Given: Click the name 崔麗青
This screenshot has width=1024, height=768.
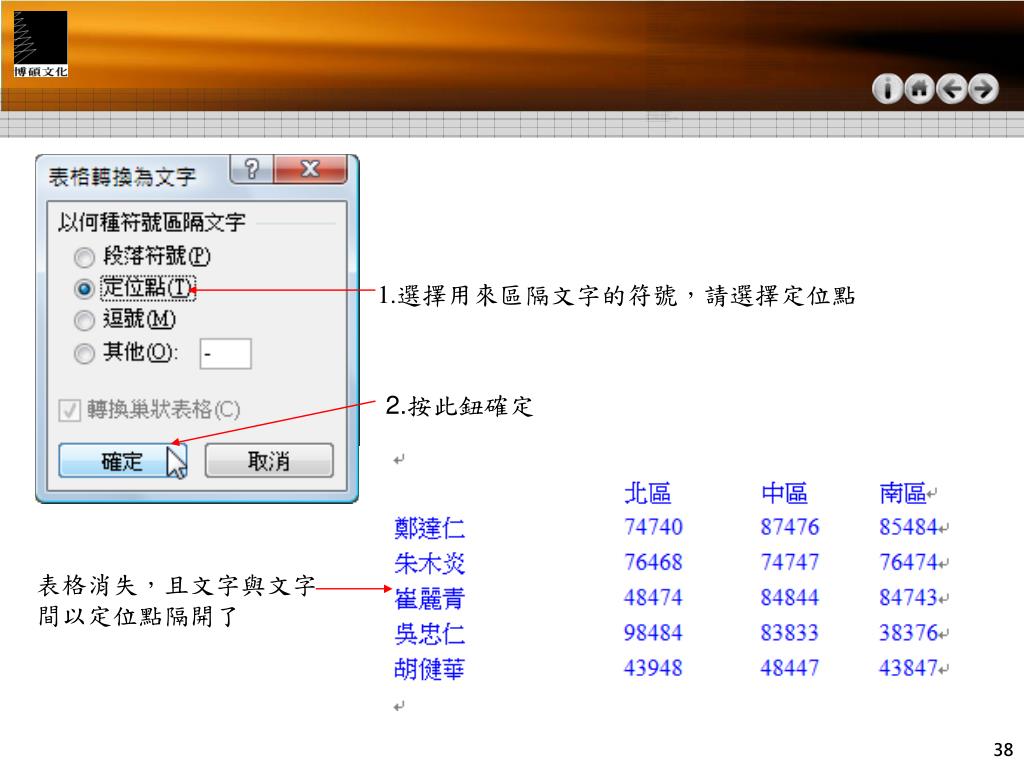Looking at the screenshot, I should [429, 598].
